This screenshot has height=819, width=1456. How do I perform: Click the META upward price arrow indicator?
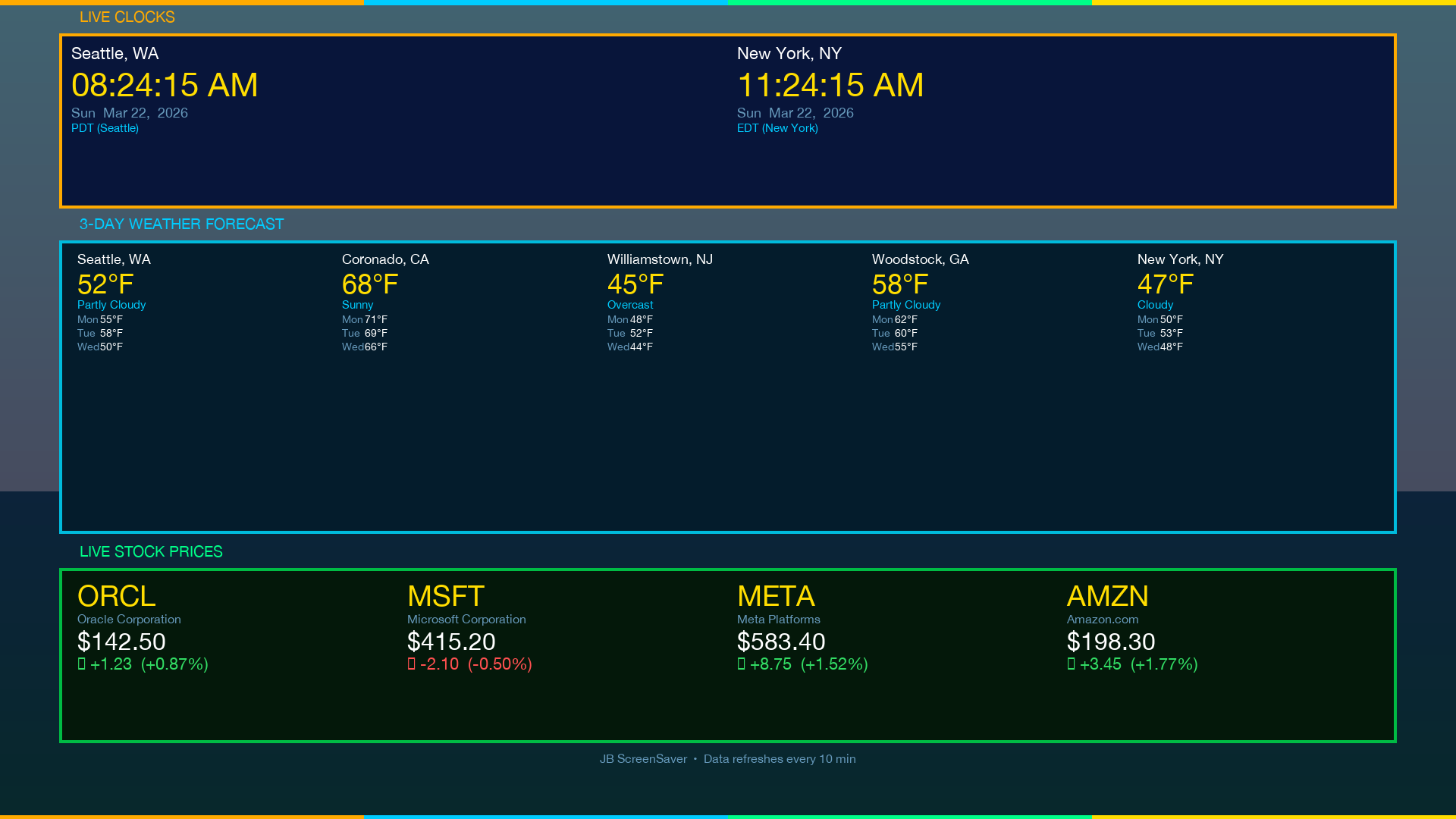(x=741, y=664)
